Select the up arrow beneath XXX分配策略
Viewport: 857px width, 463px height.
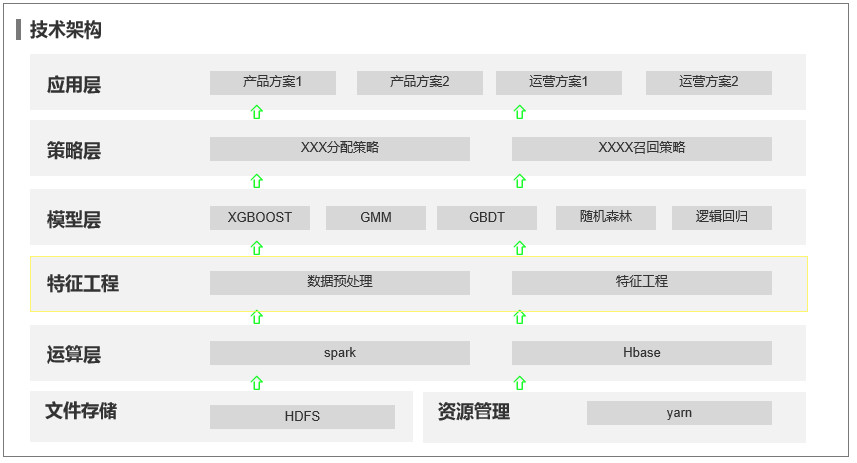pyautogui.click(x=256, y=181)
